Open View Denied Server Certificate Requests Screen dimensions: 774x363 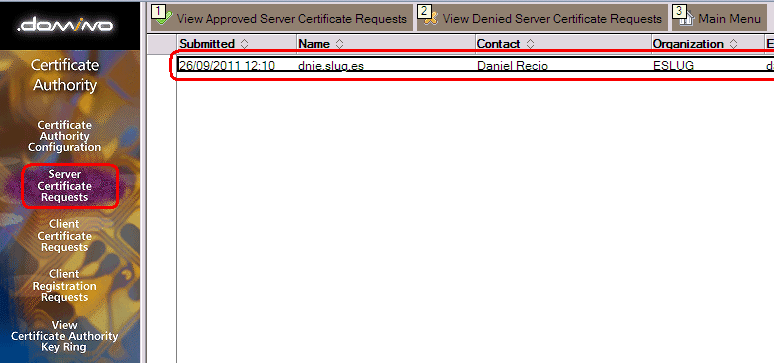point(542,18)
